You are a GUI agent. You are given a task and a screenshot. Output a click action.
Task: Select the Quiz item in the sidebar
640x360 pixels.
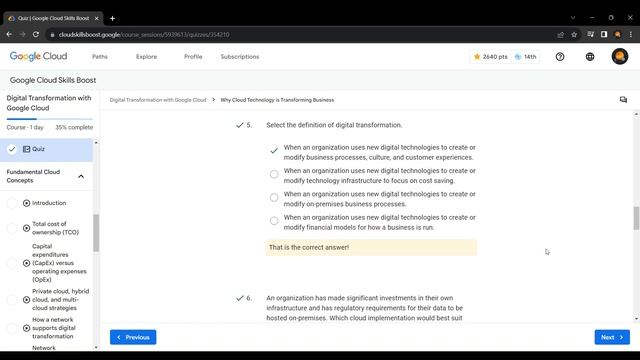coord(46,149)
